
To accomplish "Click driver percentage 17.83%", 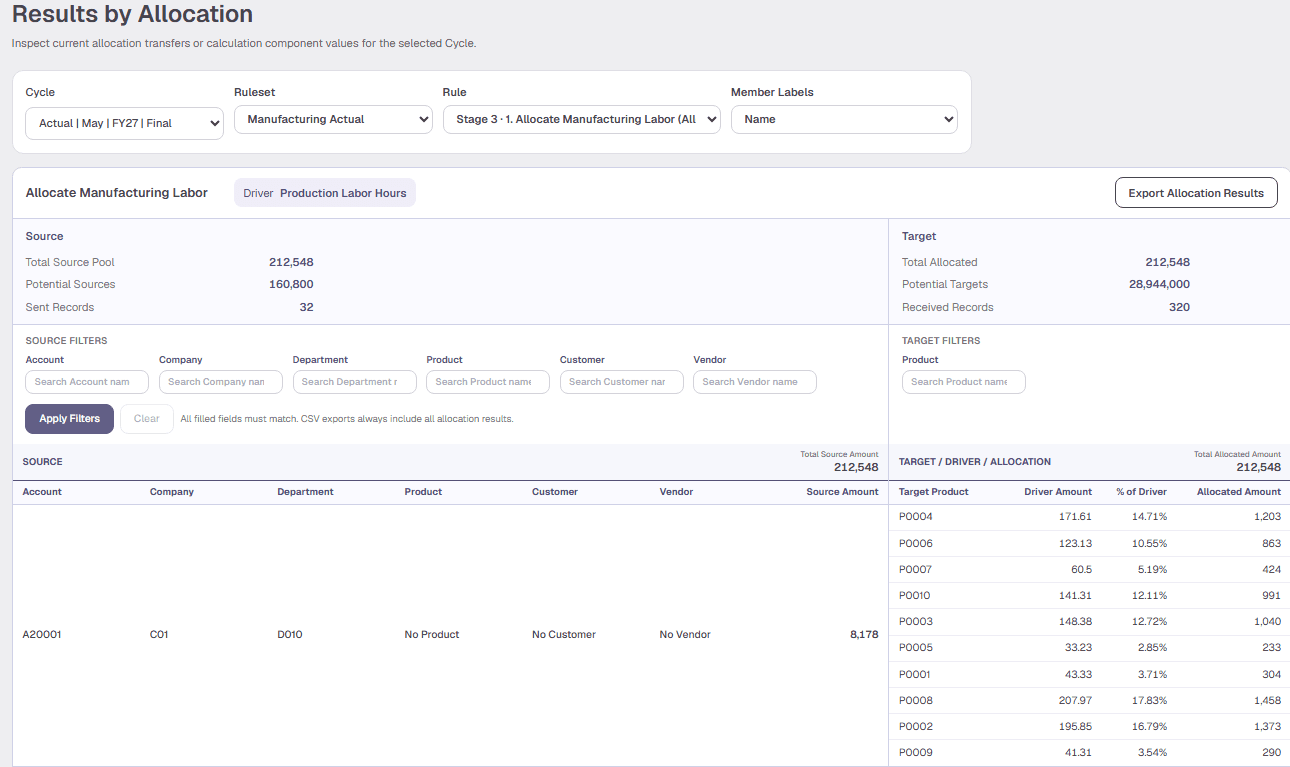I will coord(1150,701).
